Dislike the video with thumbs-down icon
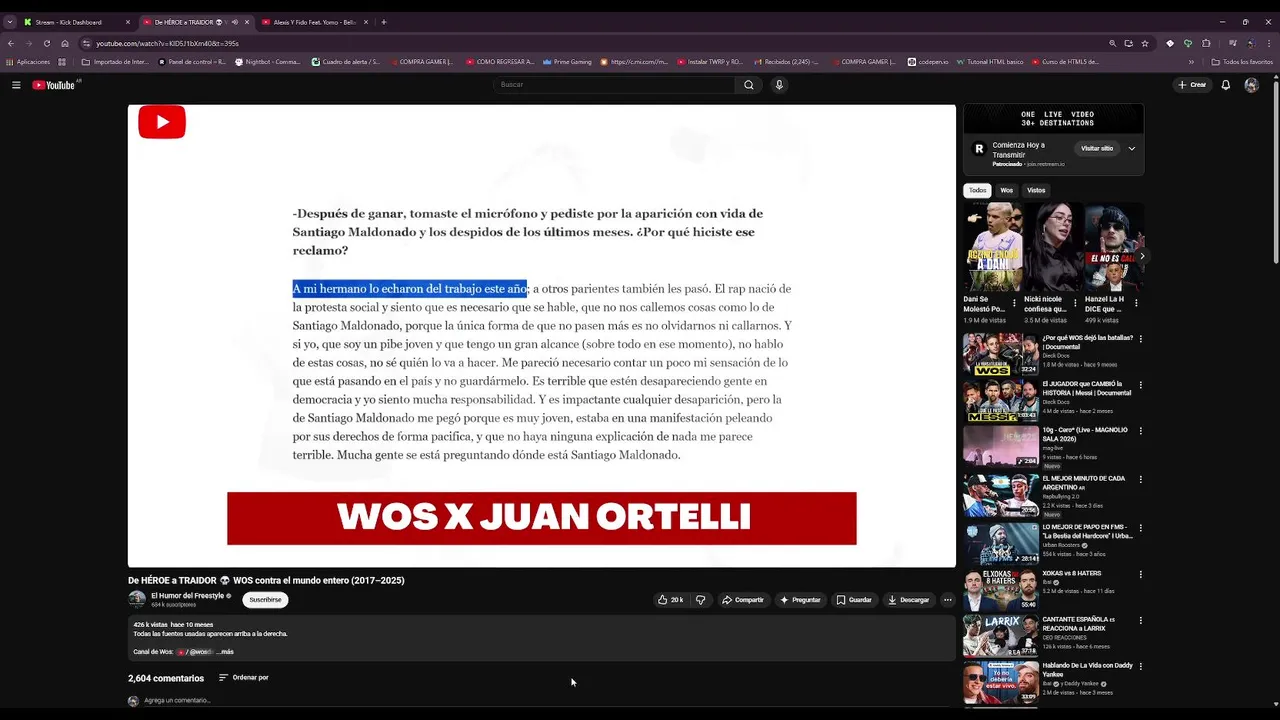This screenshot has width=1280, height=720. pyautogui.click(x=700, y=600)
